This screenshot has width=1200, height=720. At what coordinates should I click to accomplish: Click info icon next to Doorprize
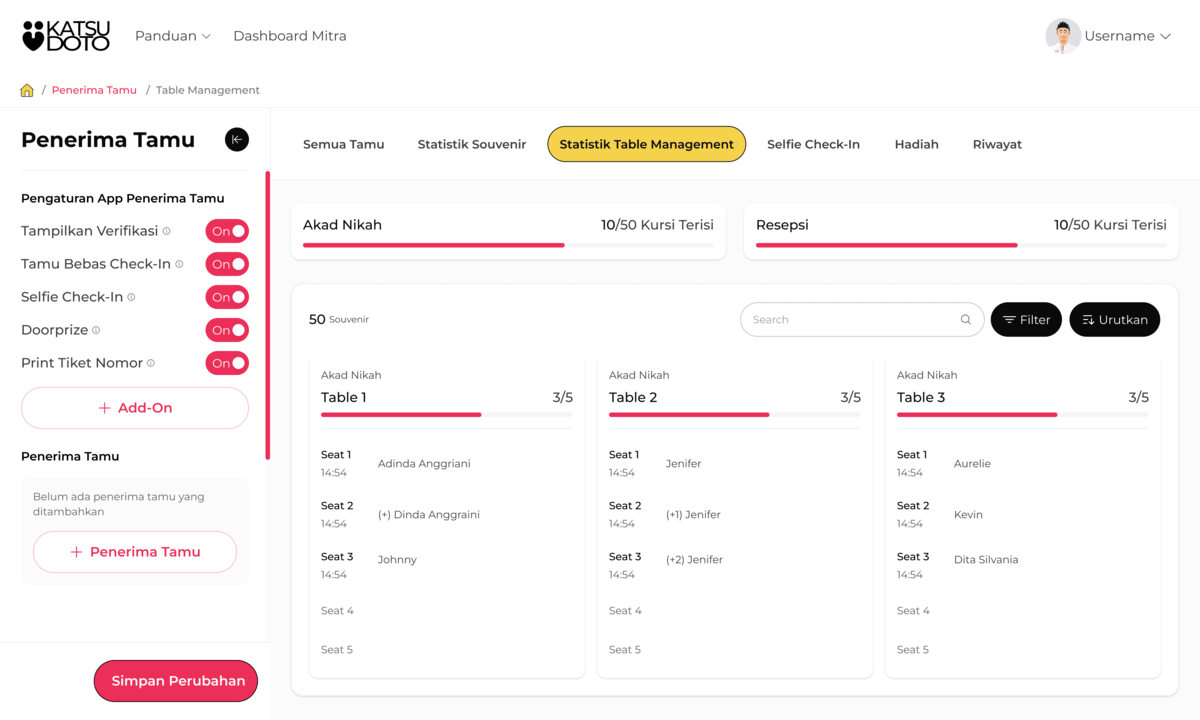tap(96, 330)
